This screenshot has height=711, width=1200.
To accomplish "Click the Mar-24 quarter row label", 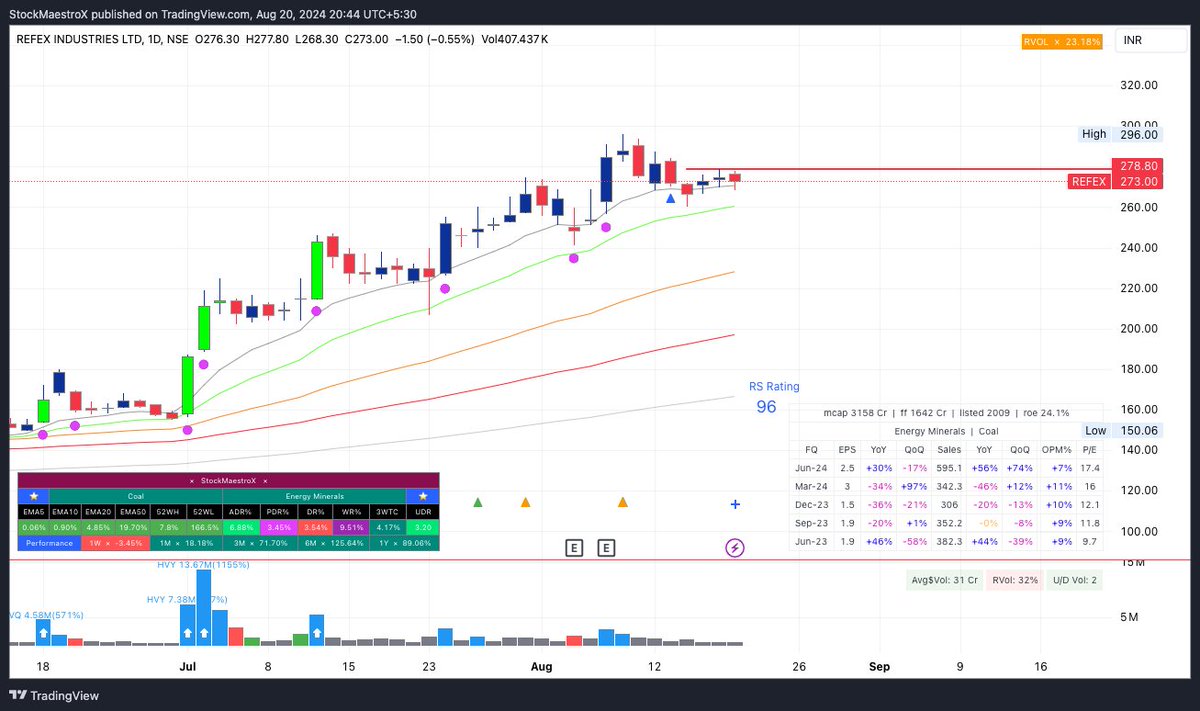I will click(811, 485).
